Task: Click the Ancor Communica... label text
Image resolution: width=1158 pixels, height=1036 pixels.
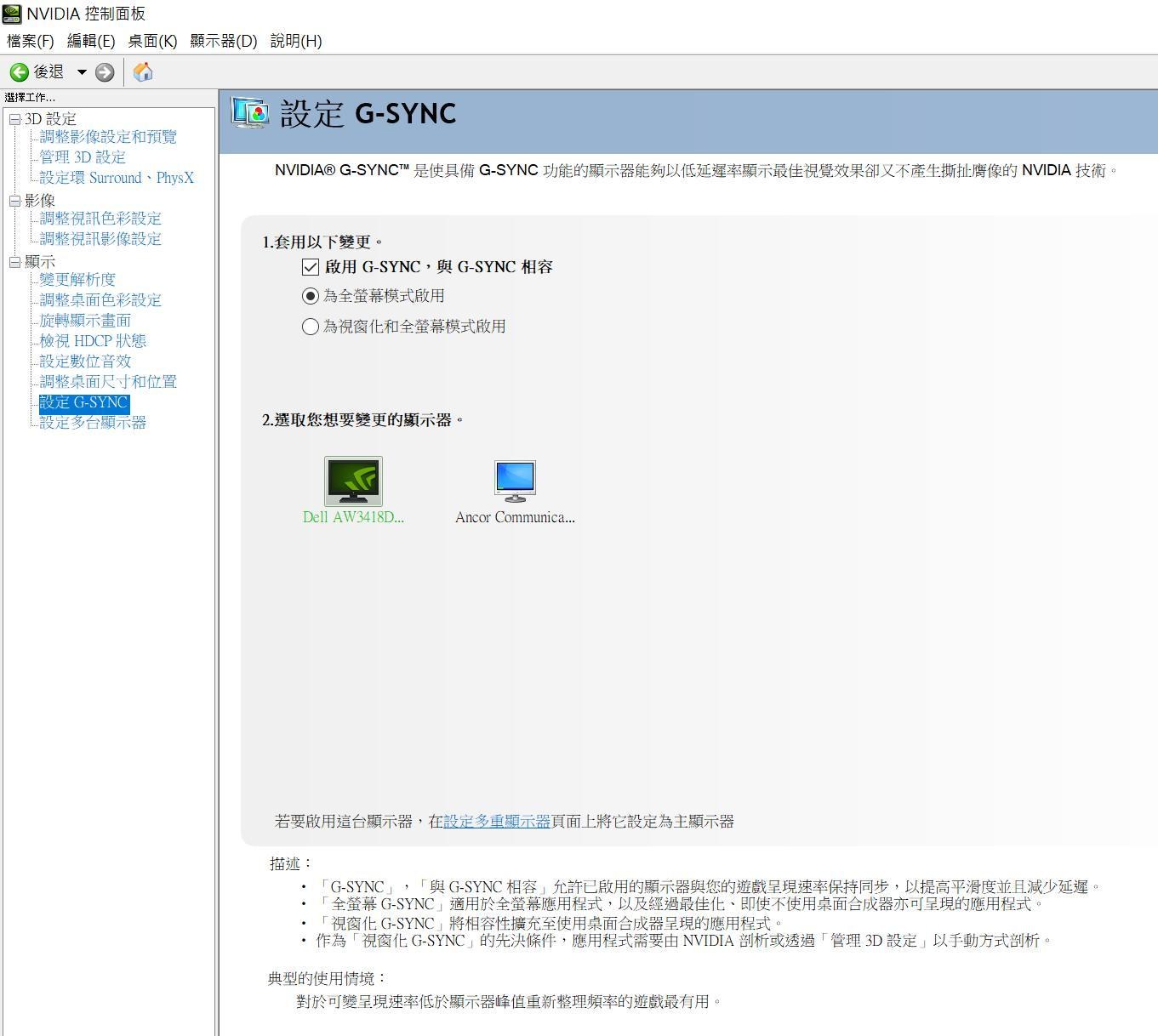Action: pos(515,517)
